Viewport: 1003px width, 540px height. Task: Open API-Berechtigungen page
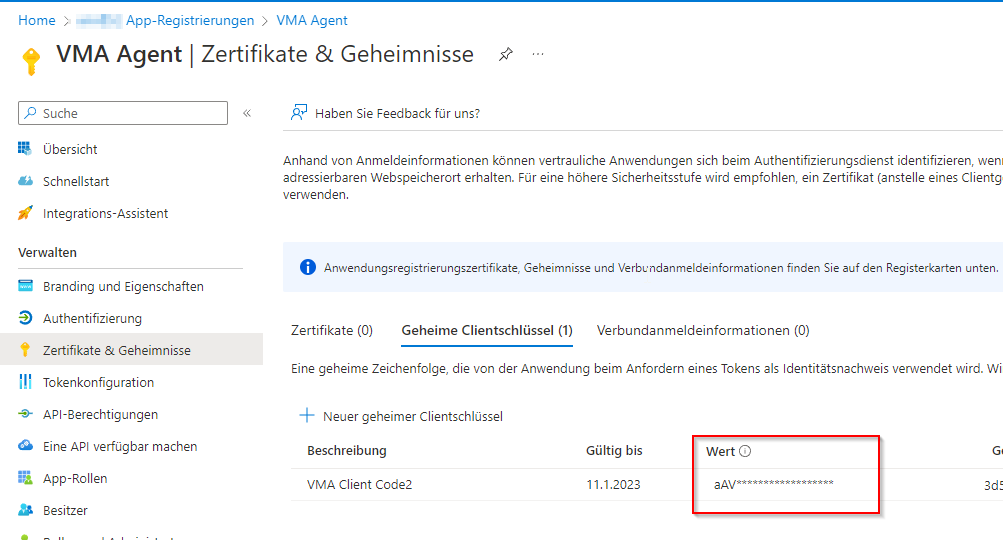100,415
